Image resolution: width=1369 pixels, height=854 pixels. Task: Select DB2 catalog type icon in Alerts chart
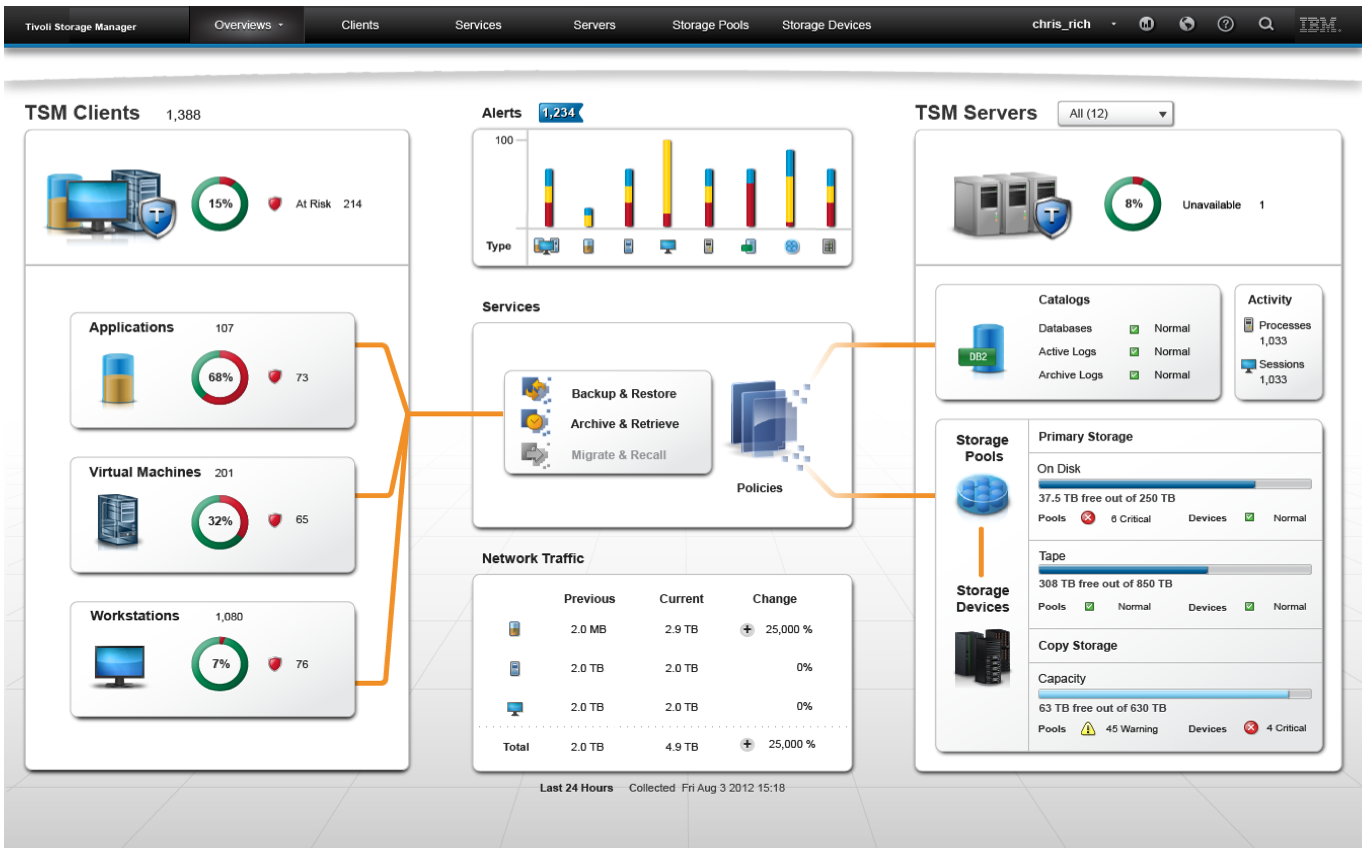point(748,246)
